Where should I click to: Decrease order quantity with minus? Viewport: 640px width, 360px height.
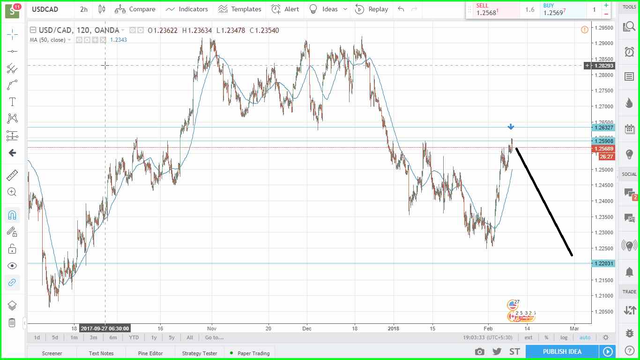pyautogui.click(x=606, y=14)
